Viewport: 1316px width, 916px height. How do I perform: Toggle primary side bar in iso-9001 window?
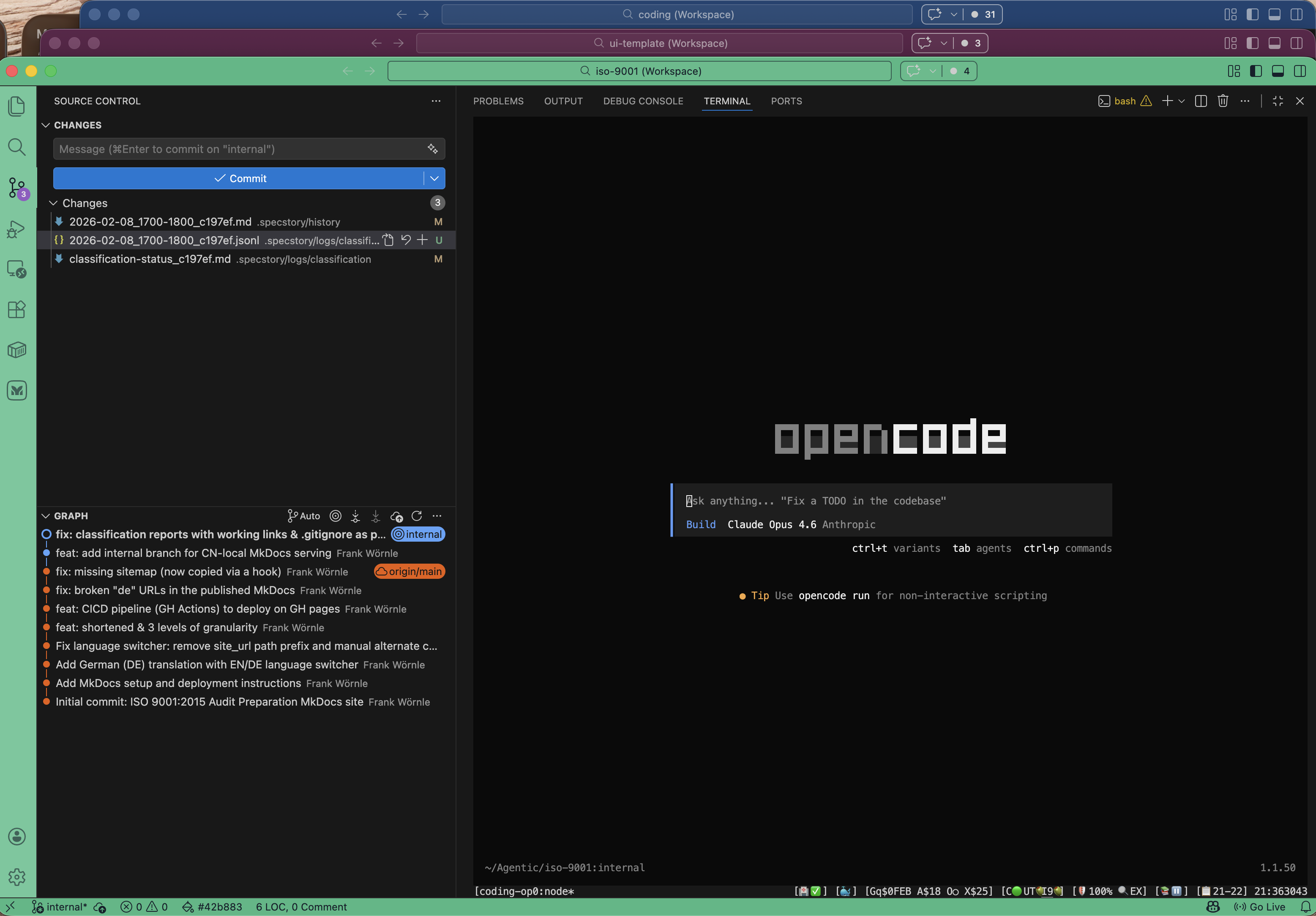[1256, 71]
